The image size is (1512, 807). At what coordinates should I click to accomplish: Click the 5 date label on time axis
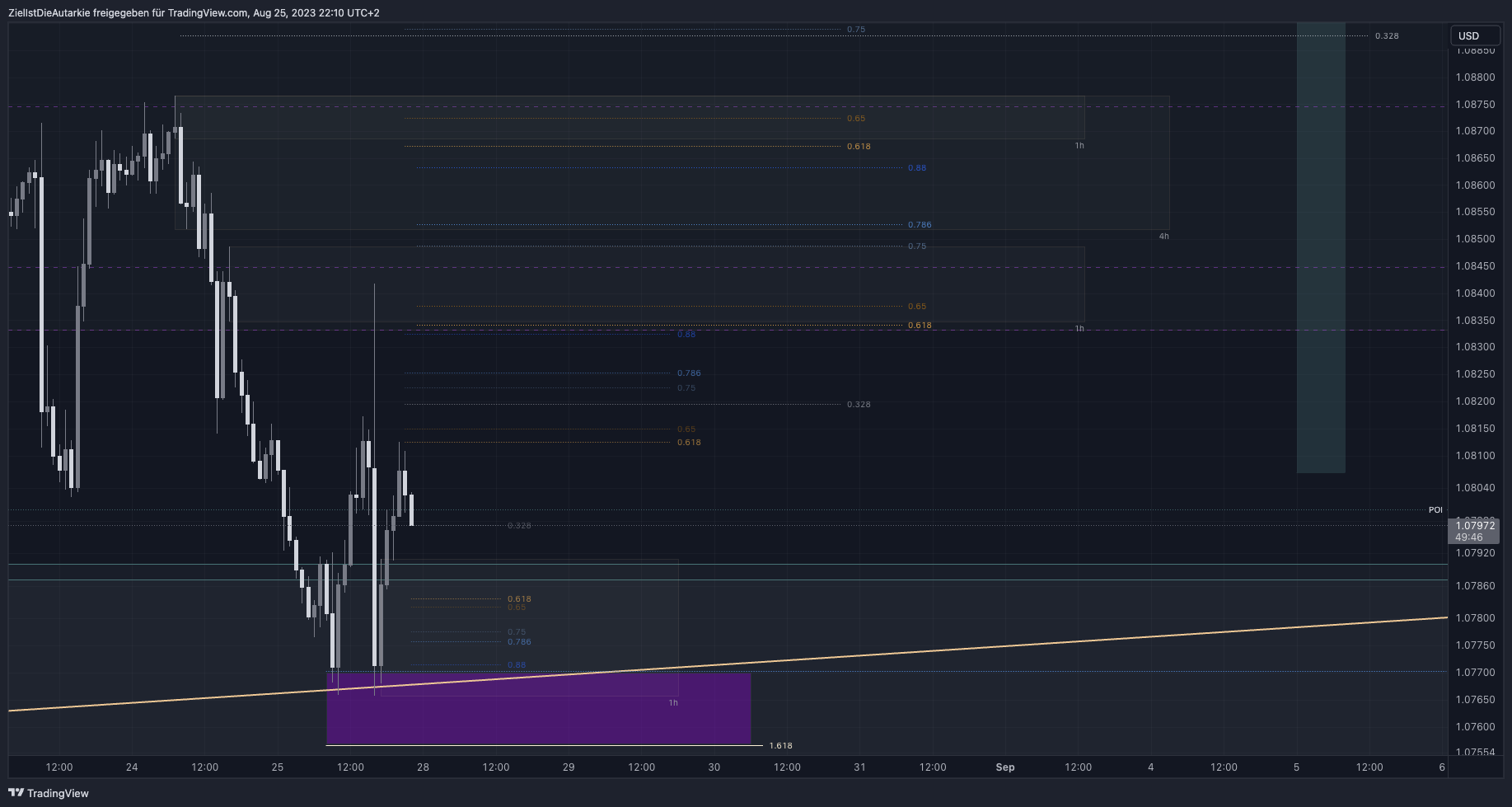tap(1296, 767)
